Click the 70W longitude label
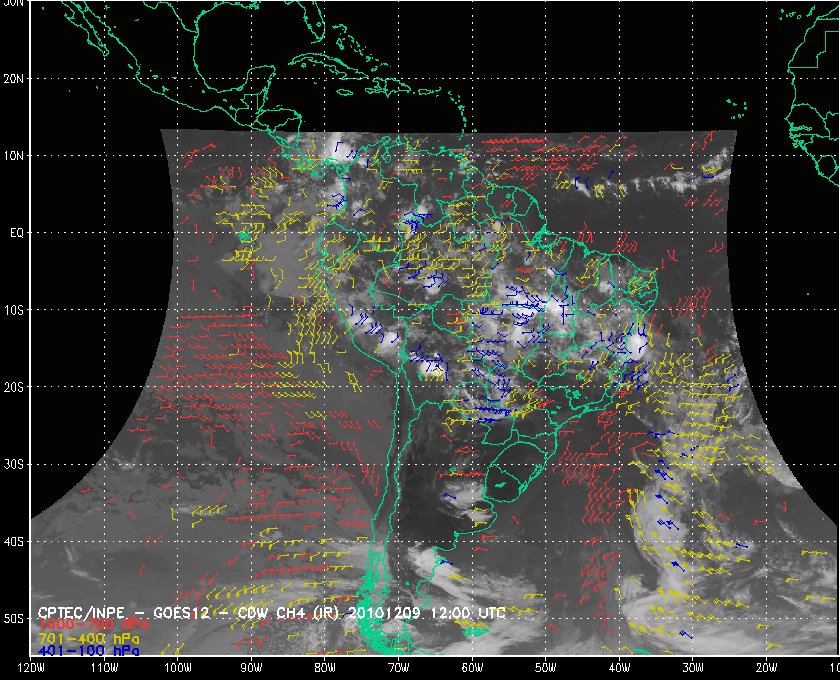The image size is (840, 680). [399, 668]
